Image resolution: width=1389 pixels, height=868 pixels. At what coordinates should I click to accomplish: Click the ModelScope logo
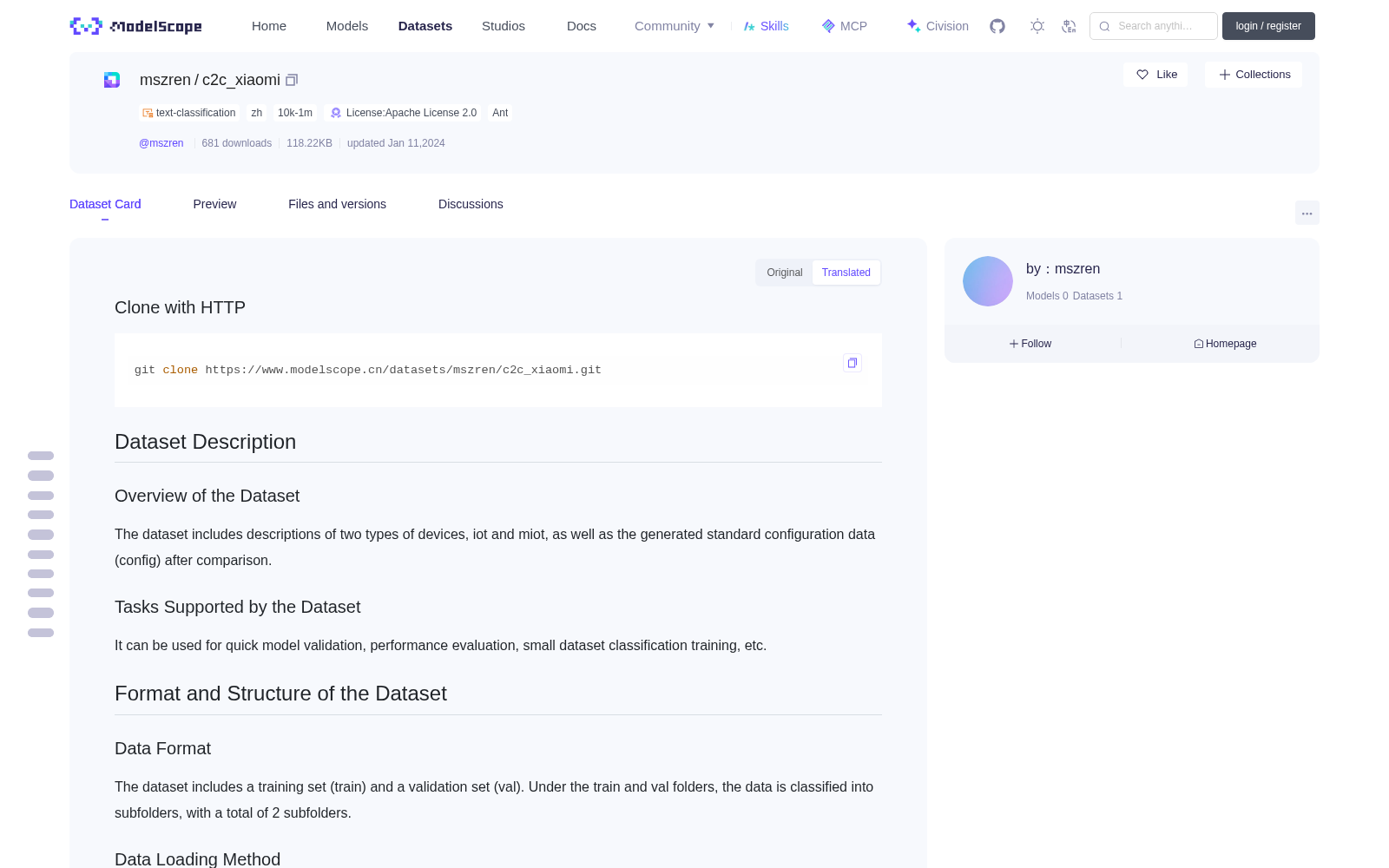click(x=136, y=26)
